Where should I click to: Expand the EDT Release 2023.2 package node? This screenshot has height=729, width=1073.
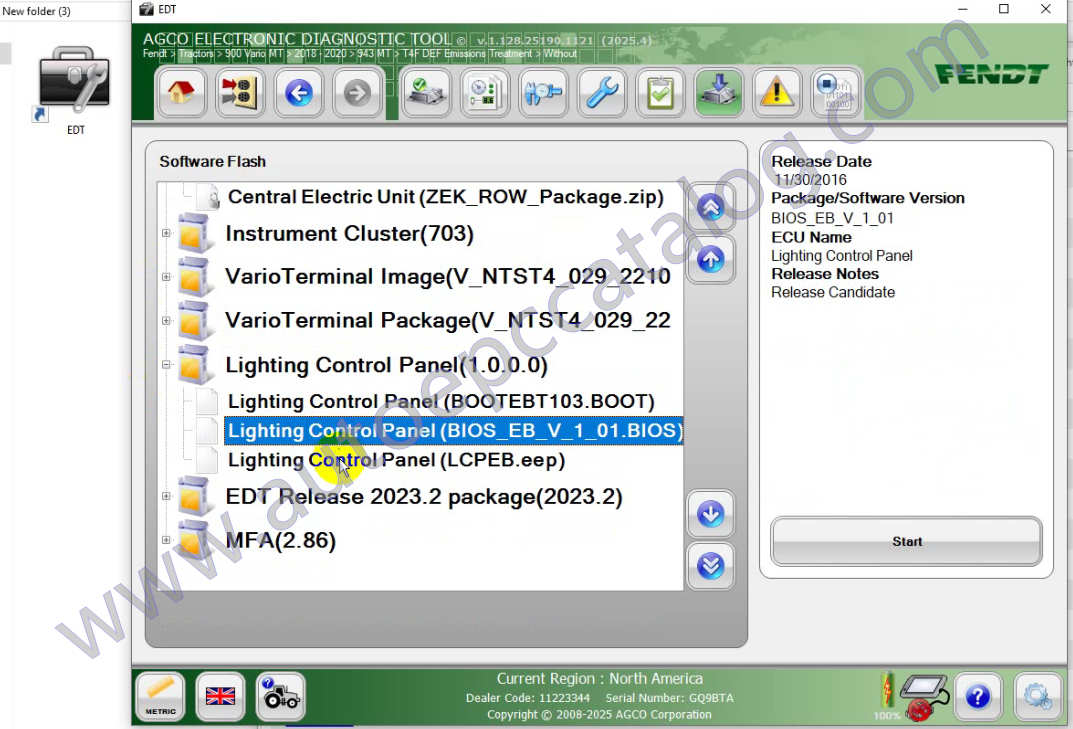[x=166, y=496]
